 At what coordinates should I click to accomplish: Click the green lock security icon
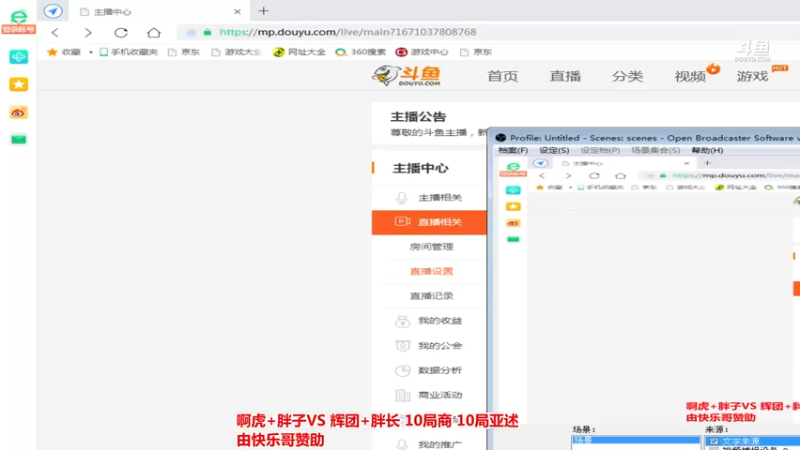click(x=207, y=32)
